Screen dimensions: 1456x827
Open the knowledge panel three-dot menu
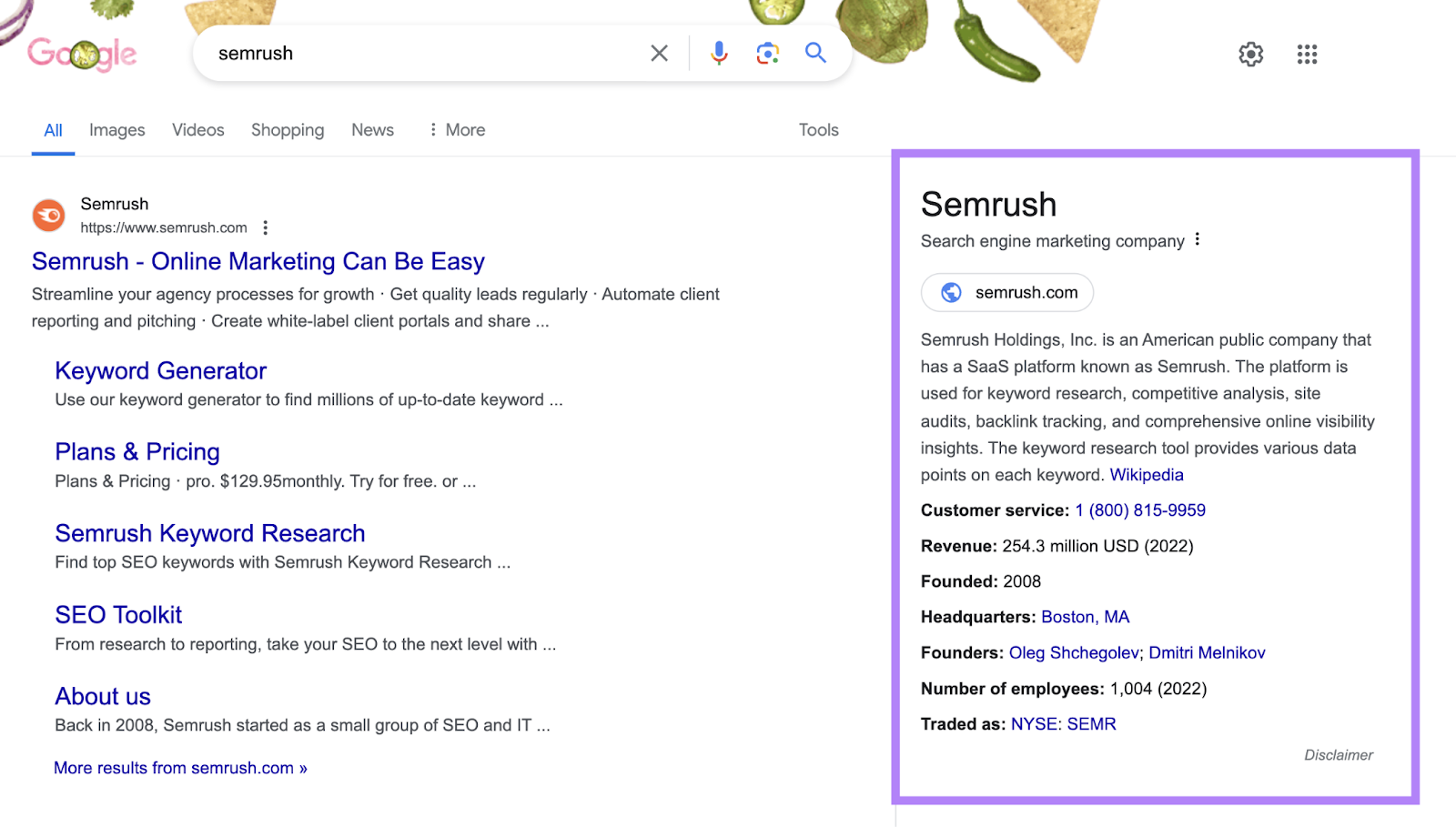(x=1198, y=238)
